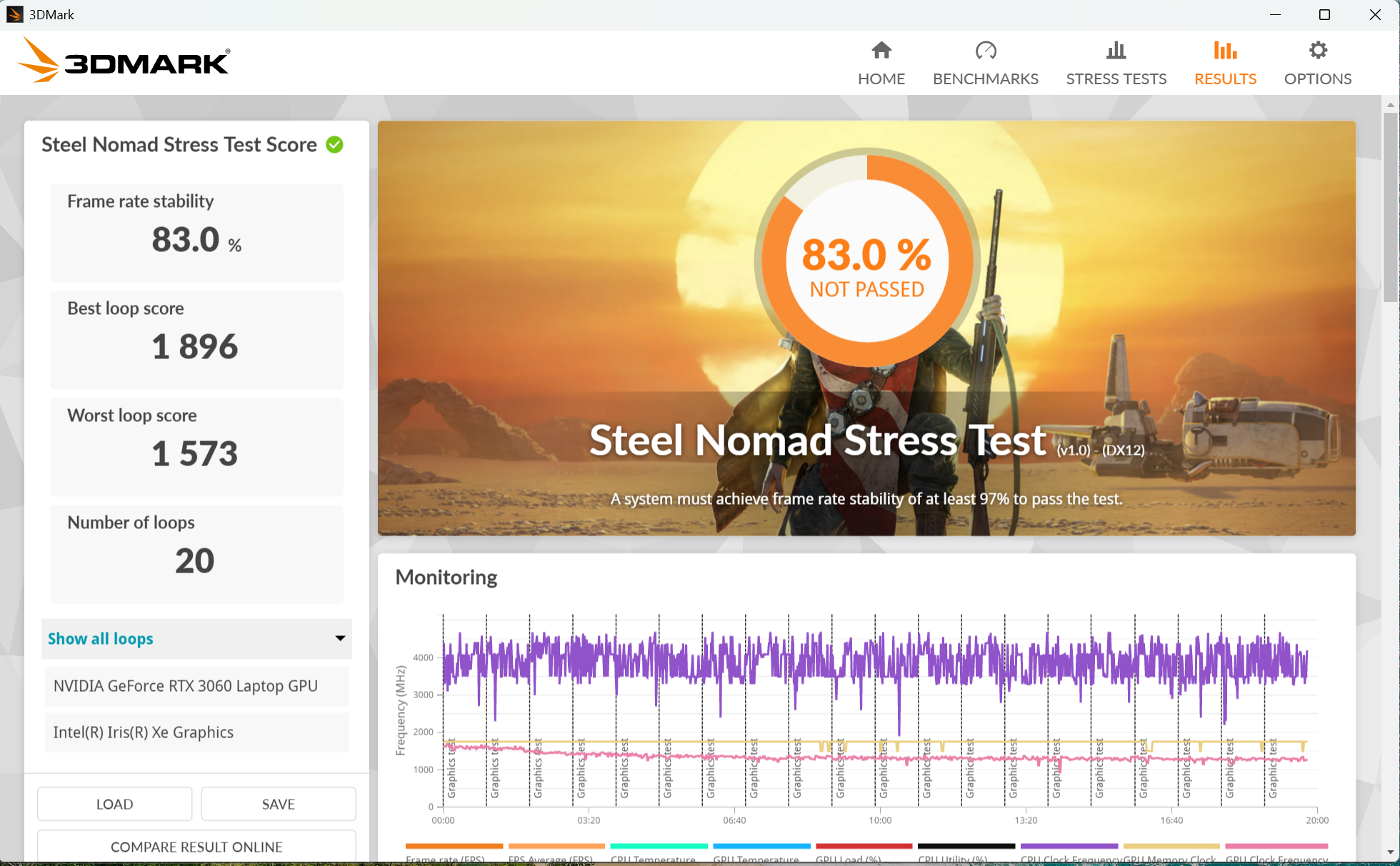Click the Monitoring section heading
Screen dimensions: 1400x866
(x=446, y=577)
